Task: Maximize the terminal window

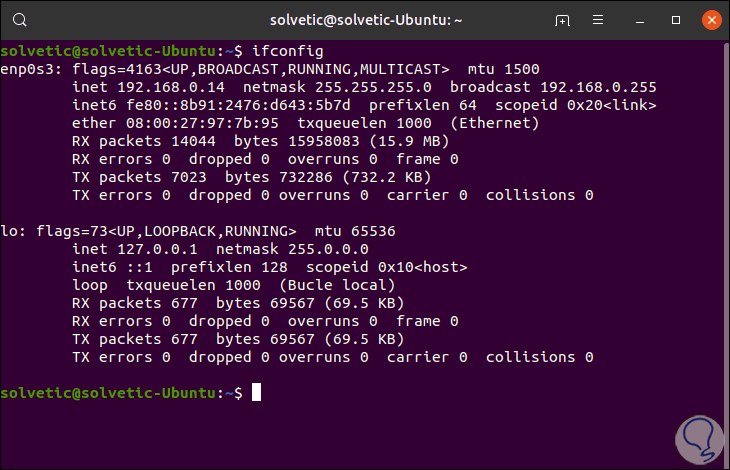Action: [x=675, y=20]
